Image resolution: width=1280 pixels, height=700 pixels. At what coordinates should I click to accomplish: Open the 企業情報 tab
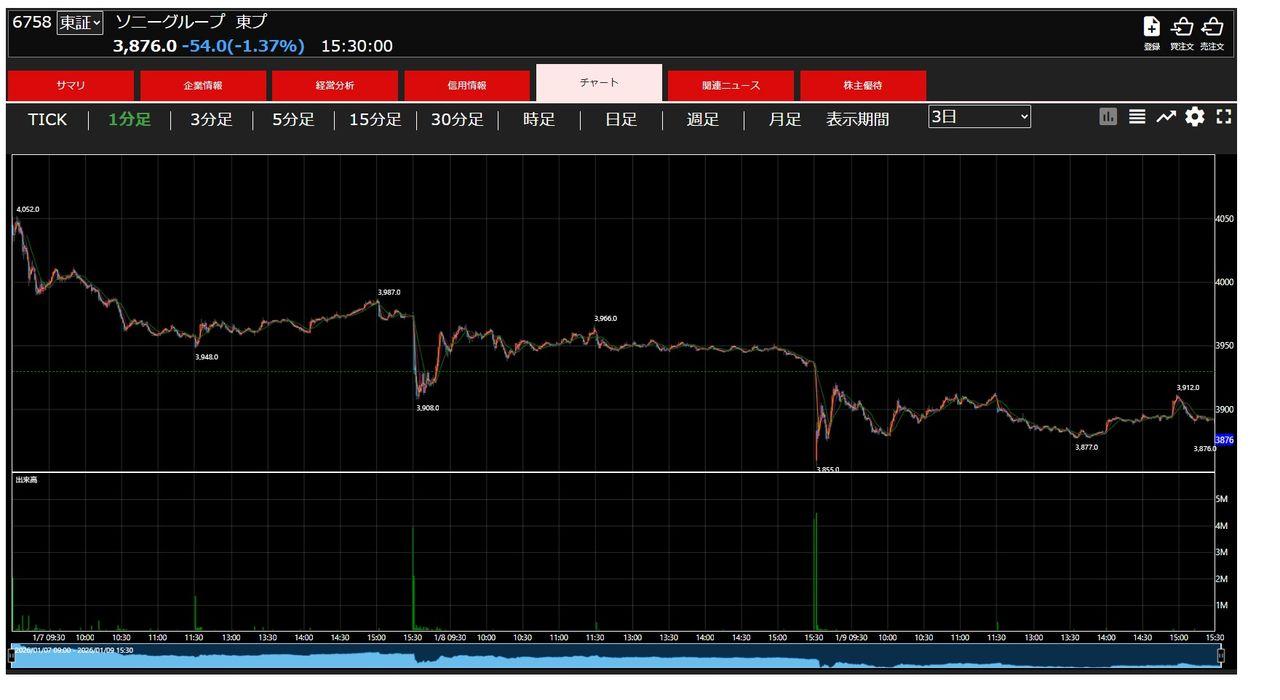pos(203,86)
